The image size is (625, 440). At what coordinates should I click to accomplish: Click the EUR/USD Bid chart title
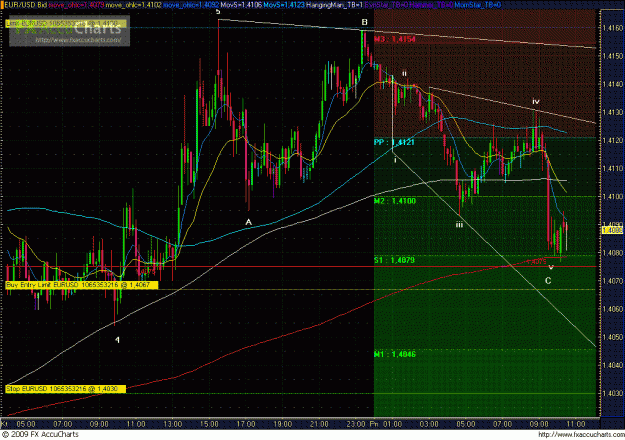24,5
